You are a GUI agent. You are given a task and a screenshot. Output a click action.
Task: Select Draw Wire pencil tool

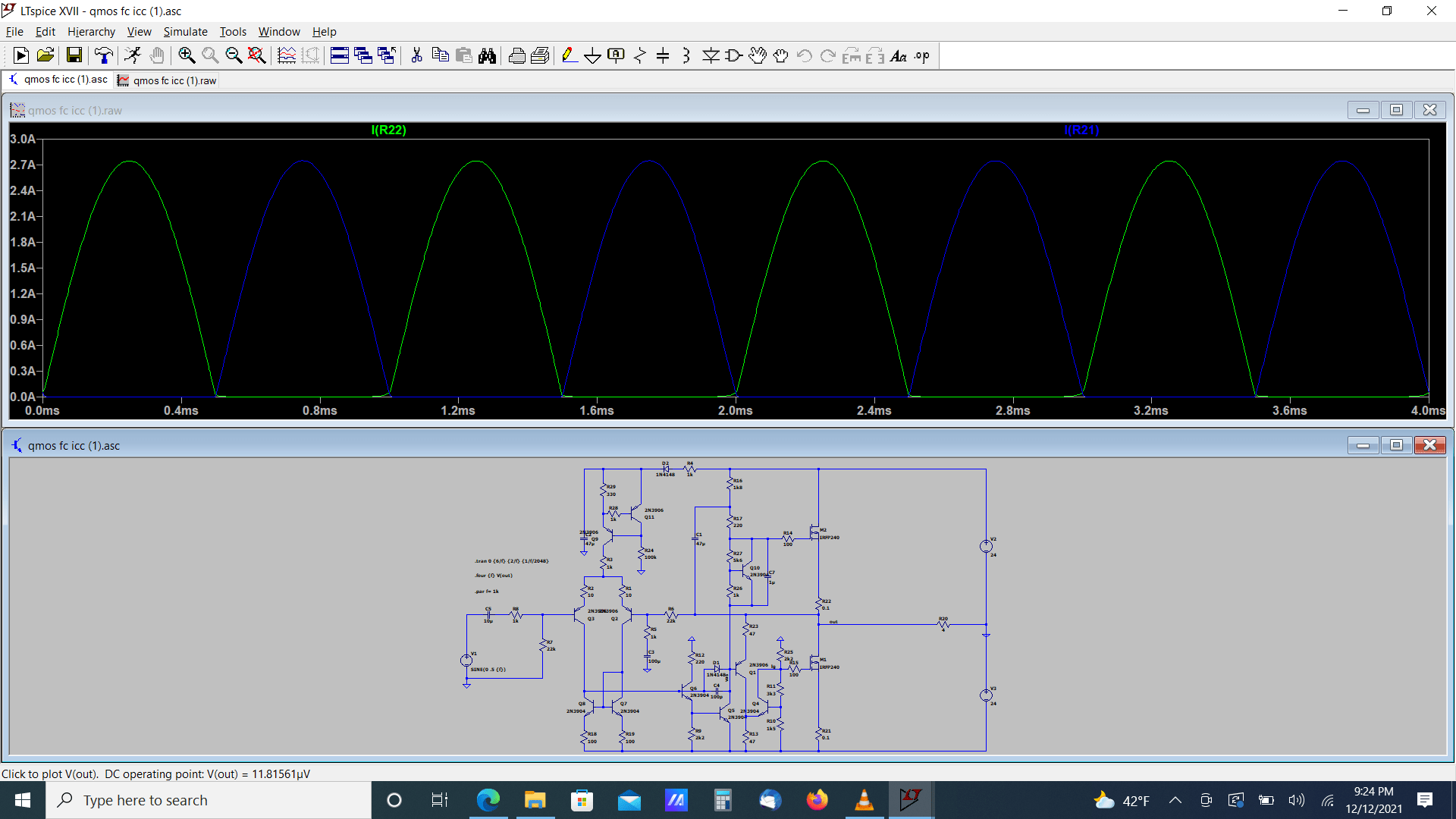pos(570,55)
